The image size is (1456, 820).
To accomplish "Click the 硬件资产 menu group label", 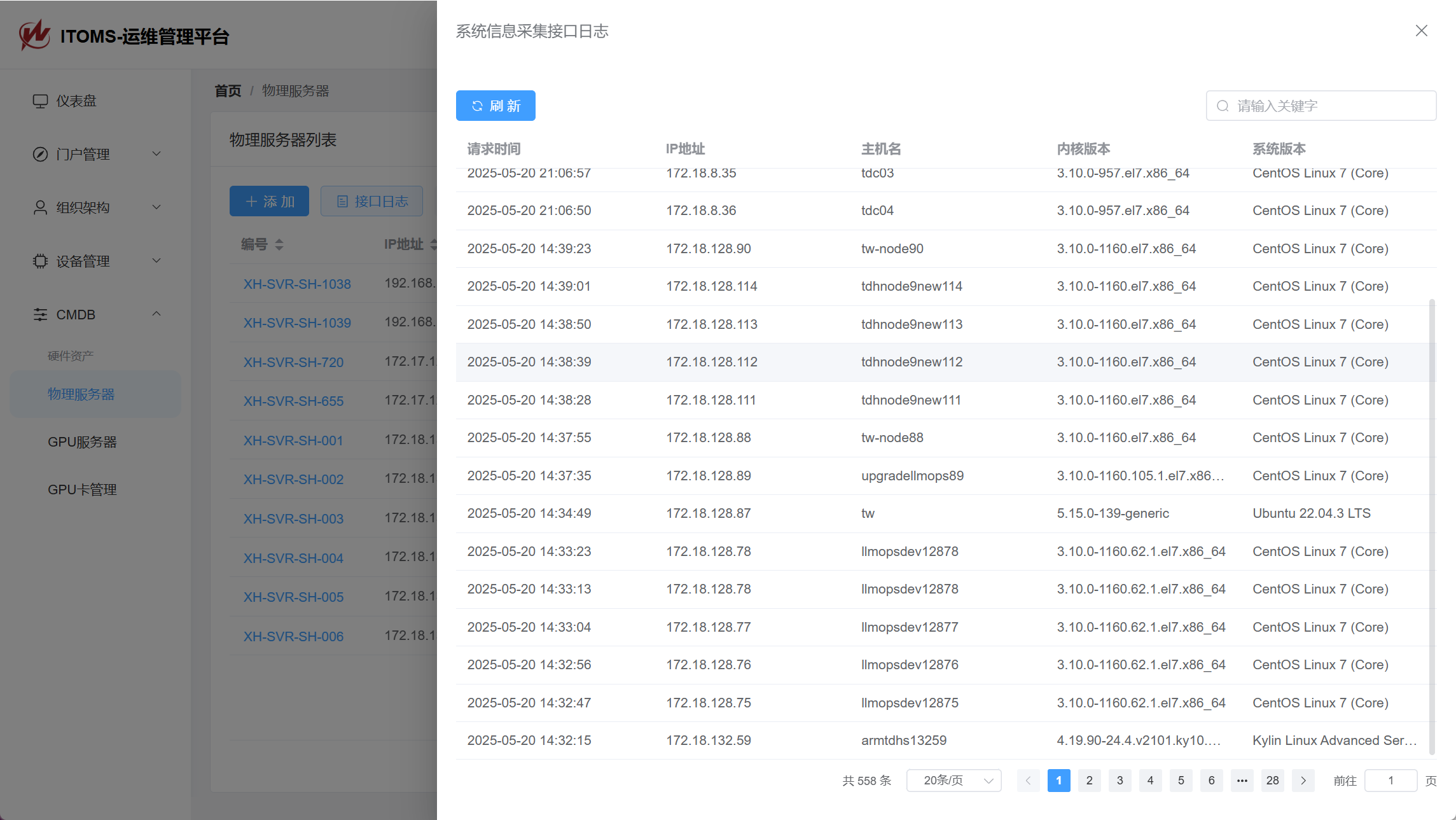I will pos(70,356).
